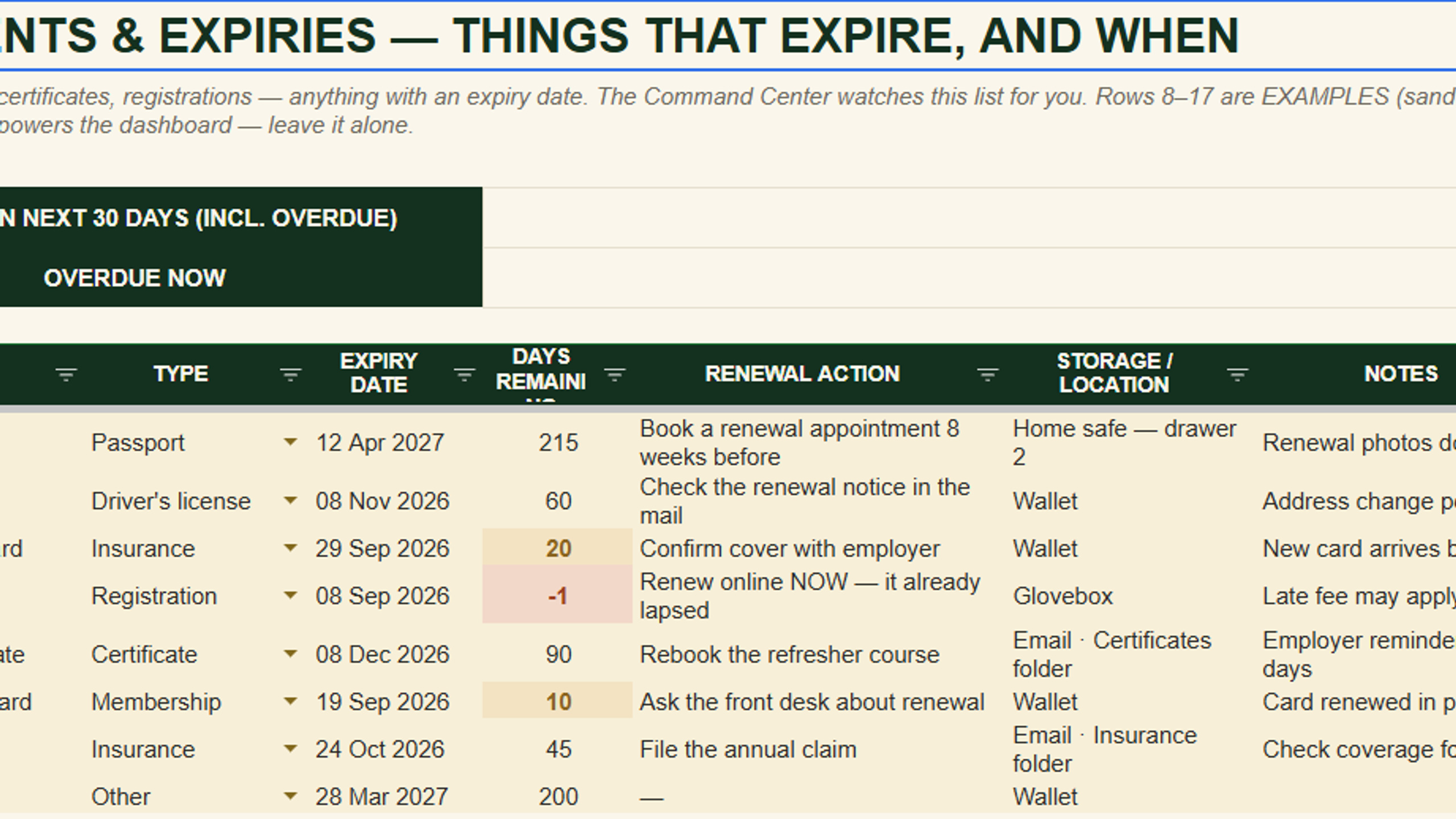Select the 'Email · Certificates folder' cell
The width and height of the screenshot is (1456, 819).
pos(1131,654)
